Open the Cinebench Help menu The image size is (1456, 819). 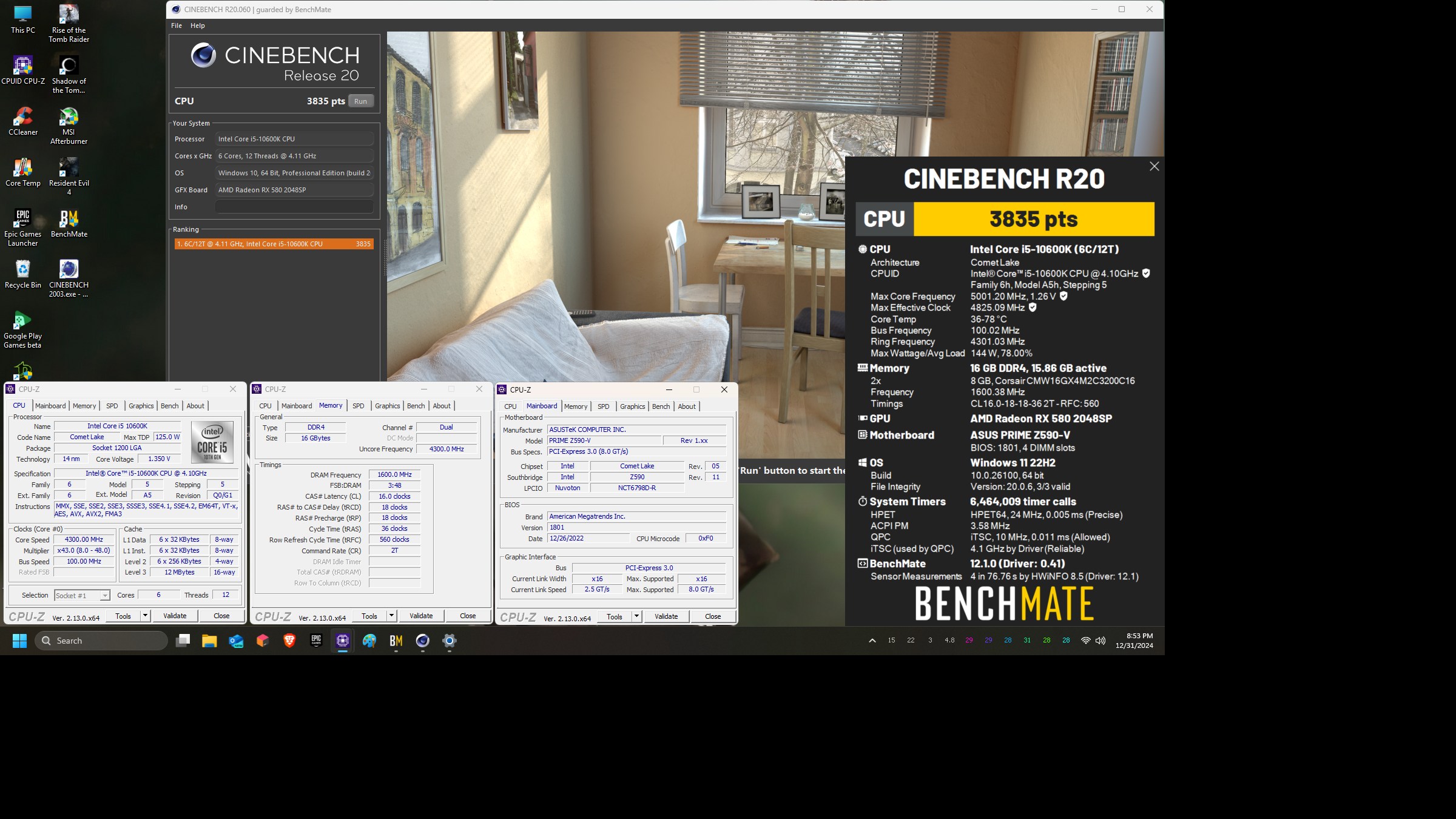pyautogui.click(x=198, y=25)
